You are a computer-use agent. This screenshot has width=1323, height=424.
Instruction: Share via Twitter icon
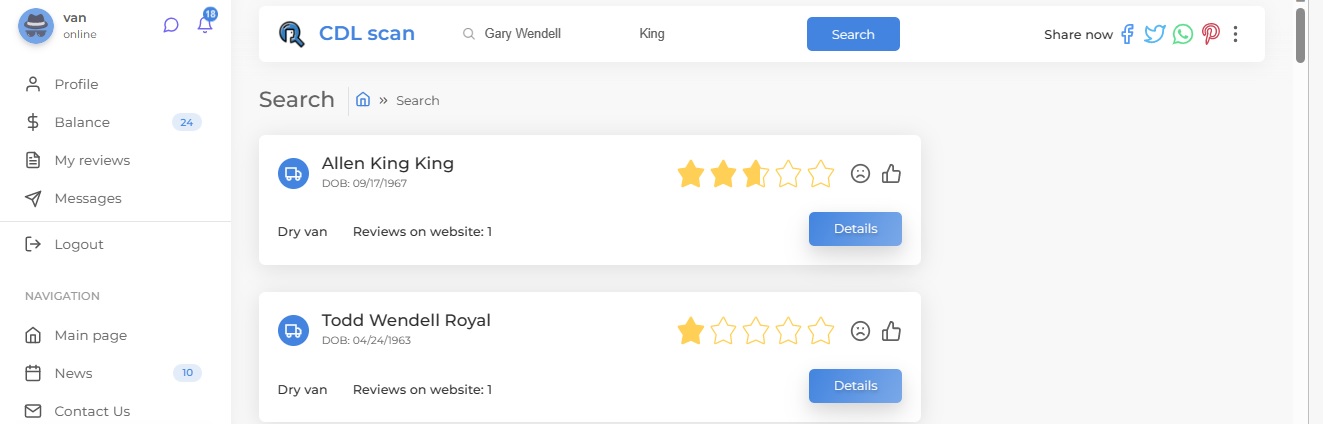click(1155, 34)
